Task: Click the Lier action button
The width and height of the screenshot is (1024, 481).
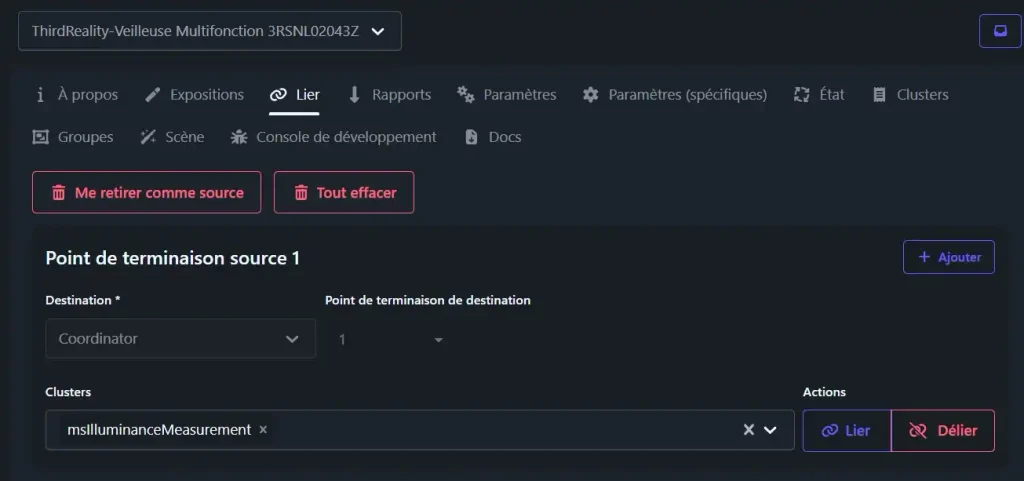Action: tap(846, 431)
